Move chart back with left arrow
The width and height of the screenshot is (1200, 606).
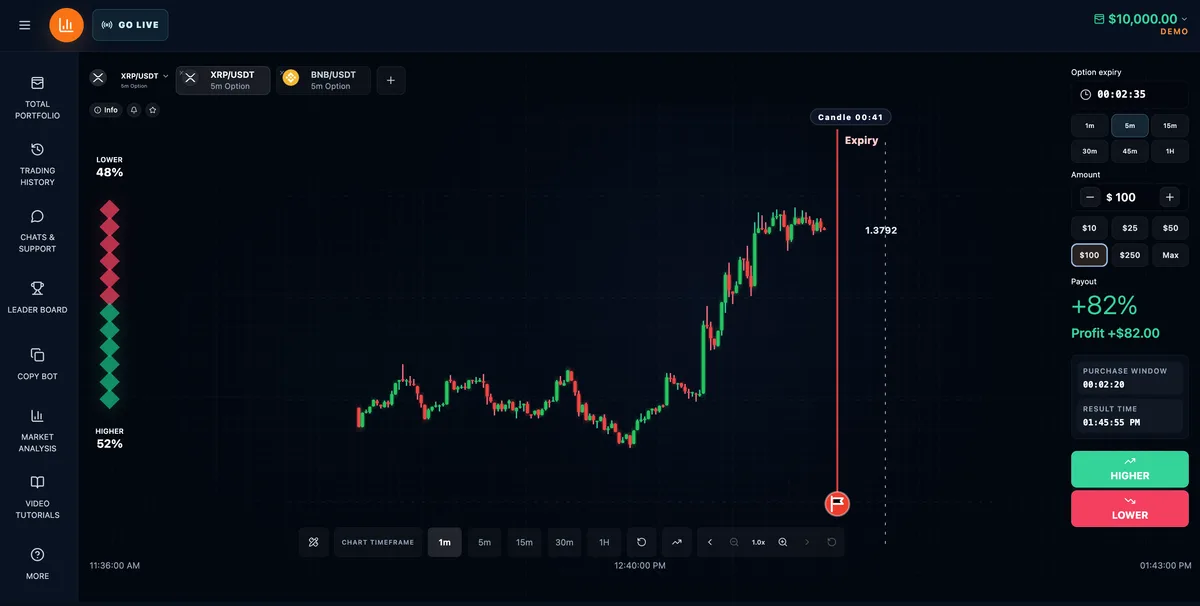click(x=710, y=542)
